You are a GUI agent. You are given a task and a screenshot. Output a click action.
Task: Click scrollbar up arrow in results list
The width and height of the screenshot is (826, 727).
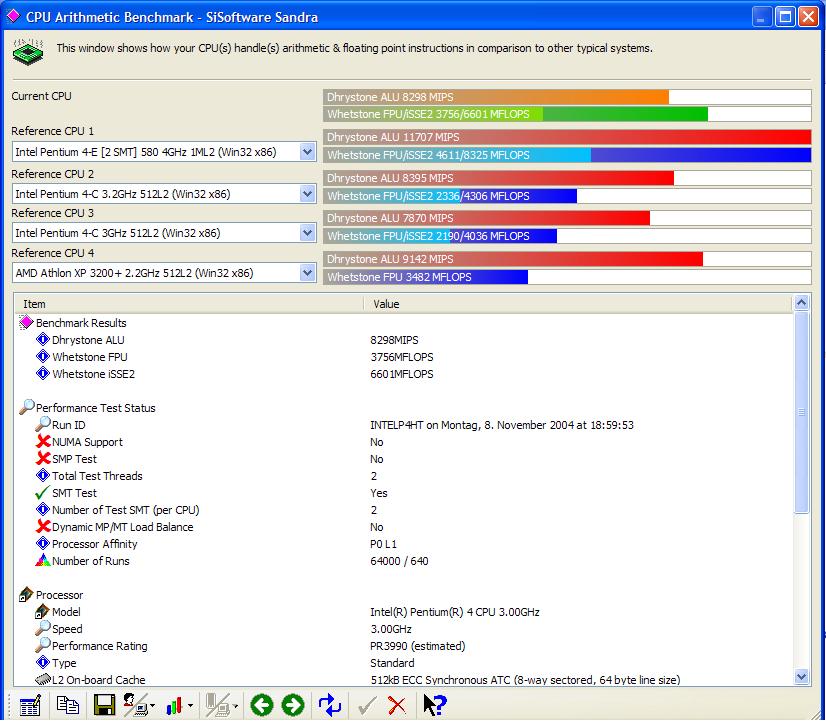[801, 302]
